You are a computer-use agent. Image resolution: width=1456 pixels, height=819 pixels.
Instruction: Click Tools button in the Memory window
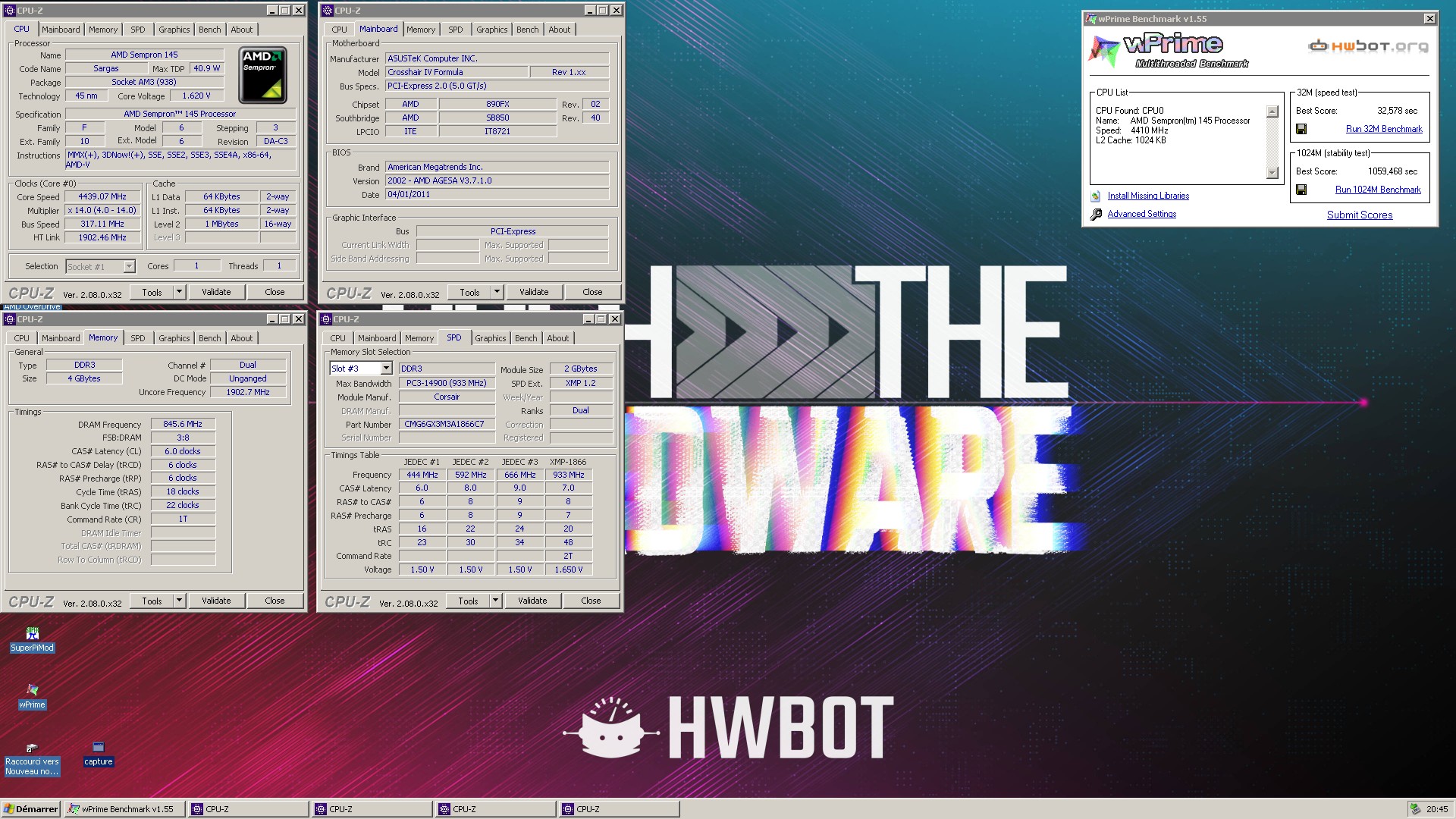point(152,601)
